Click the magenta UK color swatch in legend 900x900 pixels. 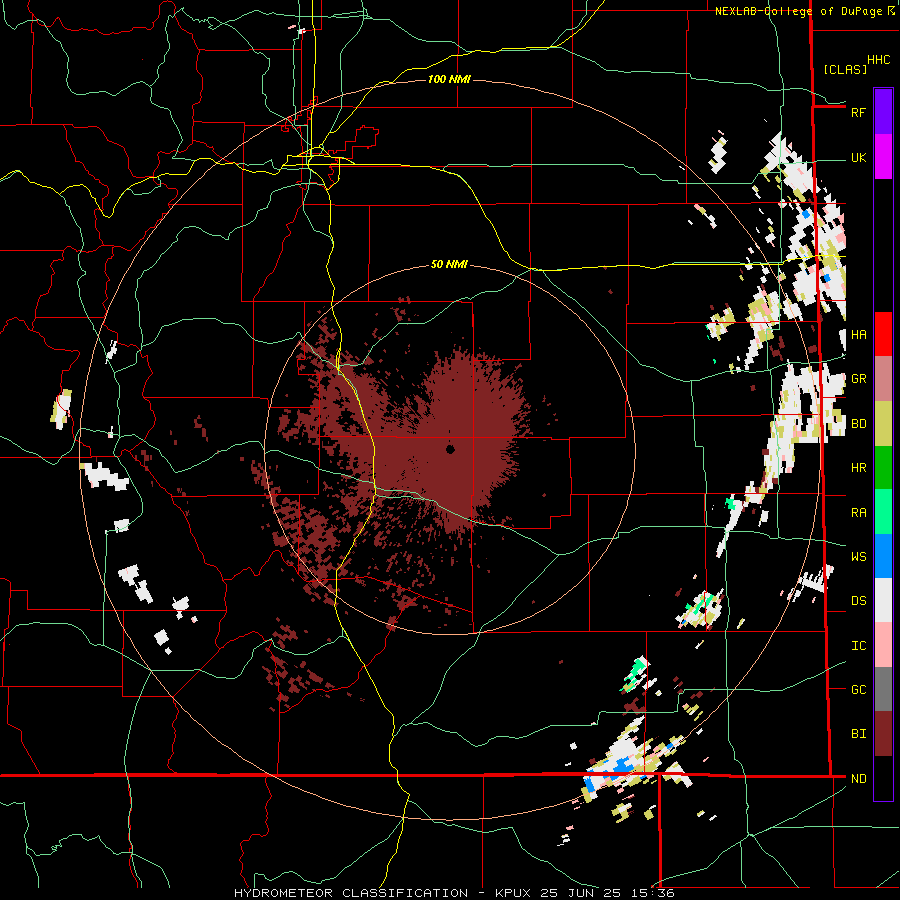point(883,157)
